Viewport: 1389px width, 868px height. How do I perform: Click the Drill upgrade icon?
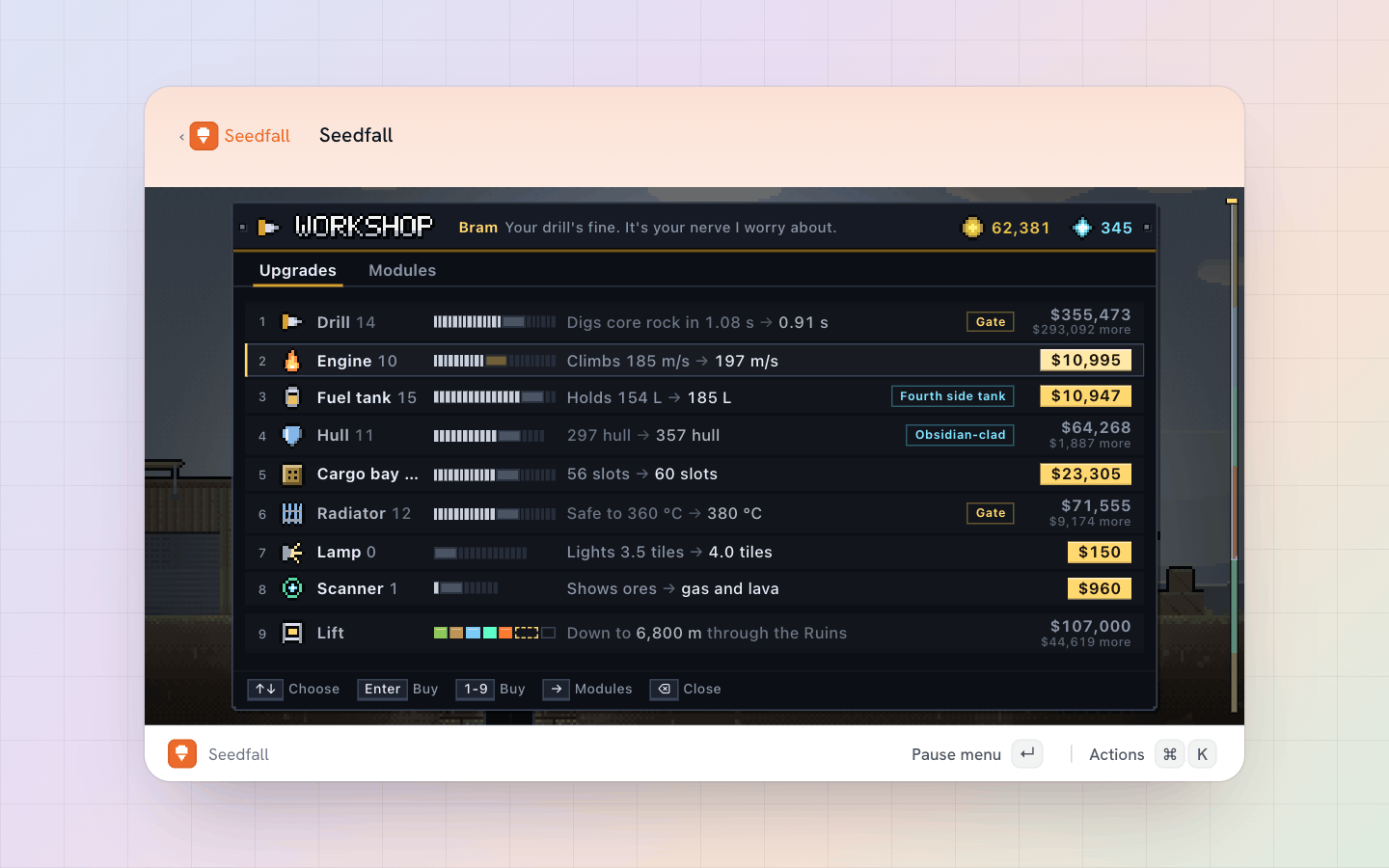coord(291,322)
